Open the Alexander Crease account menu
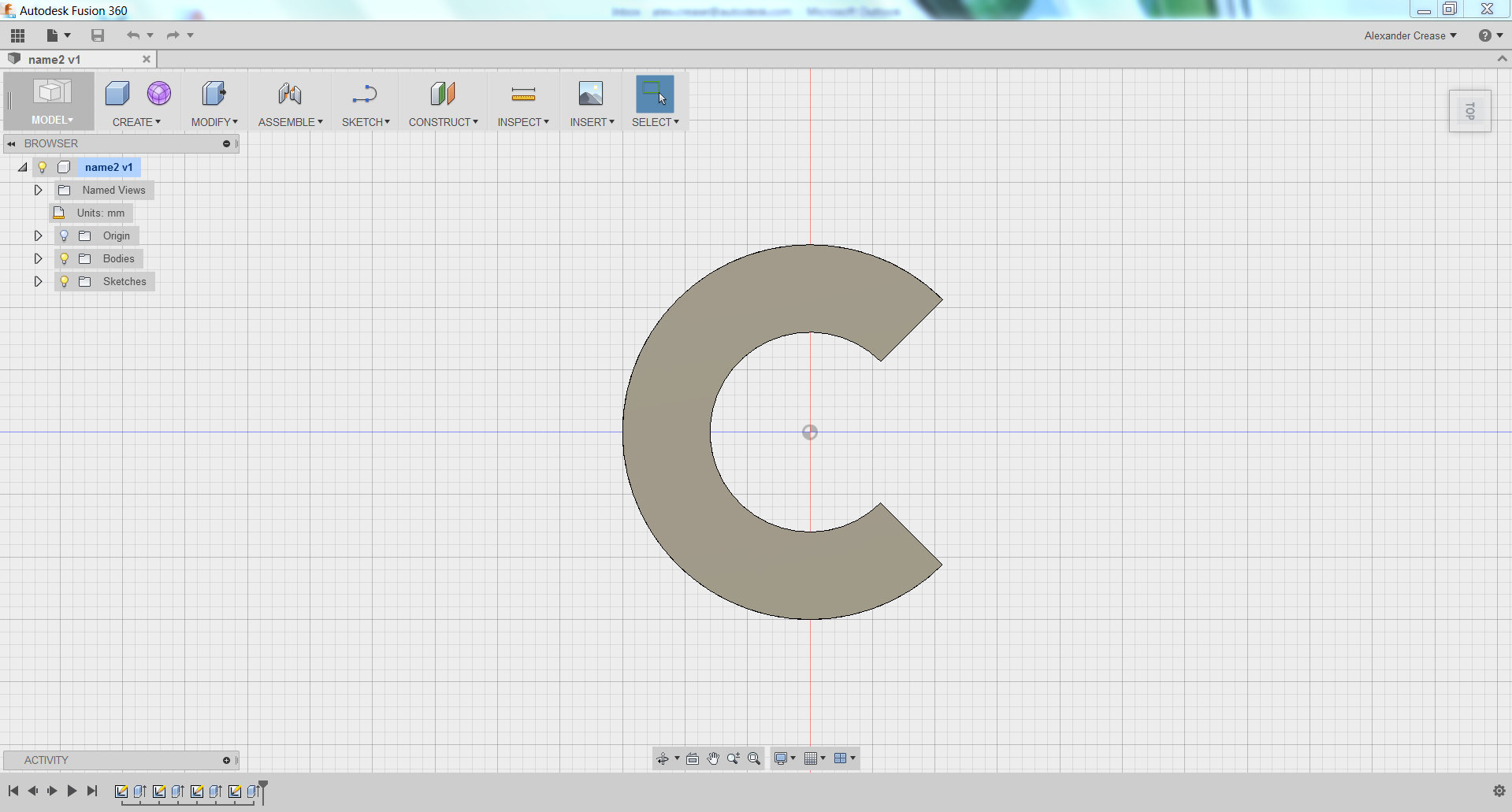The height and width of the screenshot is (812, 1512). click(x=1410, y=35)
